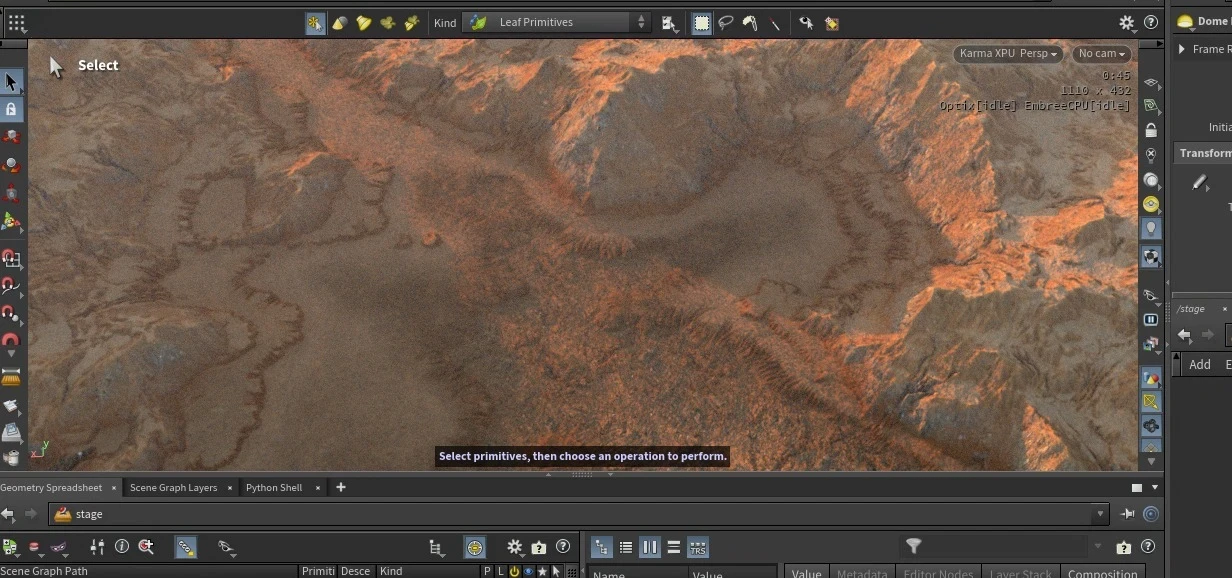Open the Kind Leaf Primitives dropdown
Viewport: 1232px width, 578px height.
click(x=557, y=23)
